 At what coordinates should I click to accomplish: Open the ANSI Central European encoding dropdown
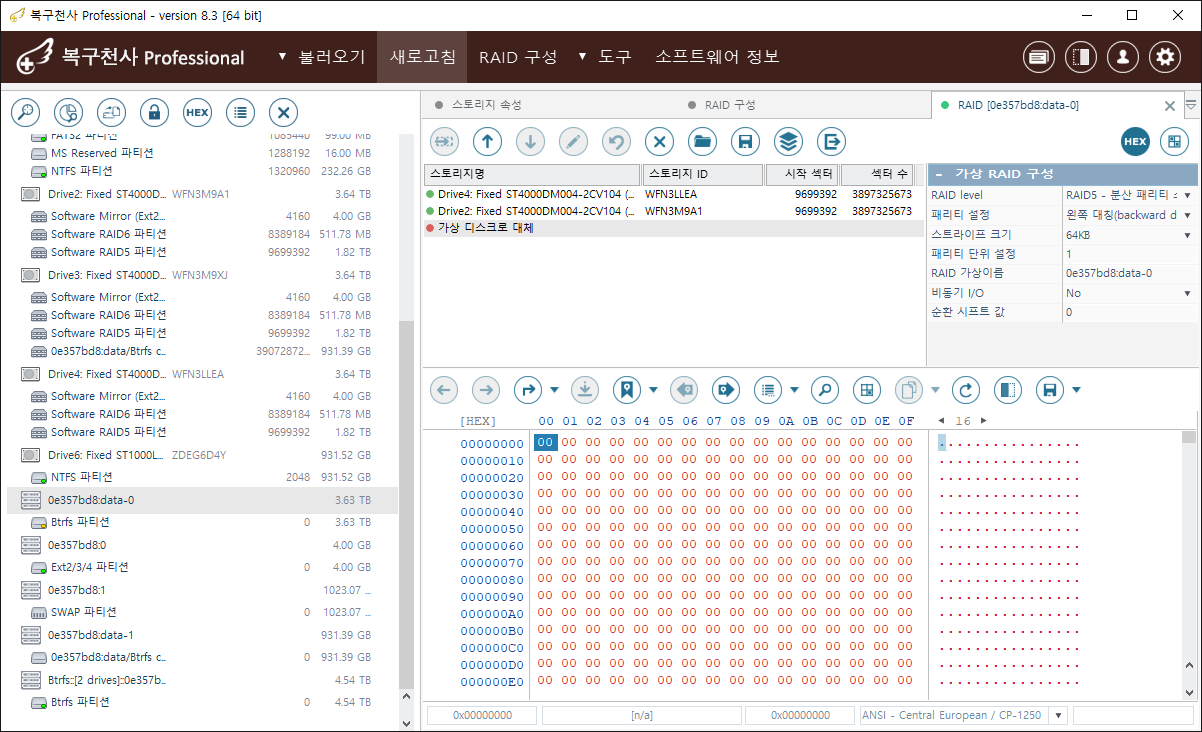tap(1058, 716)
